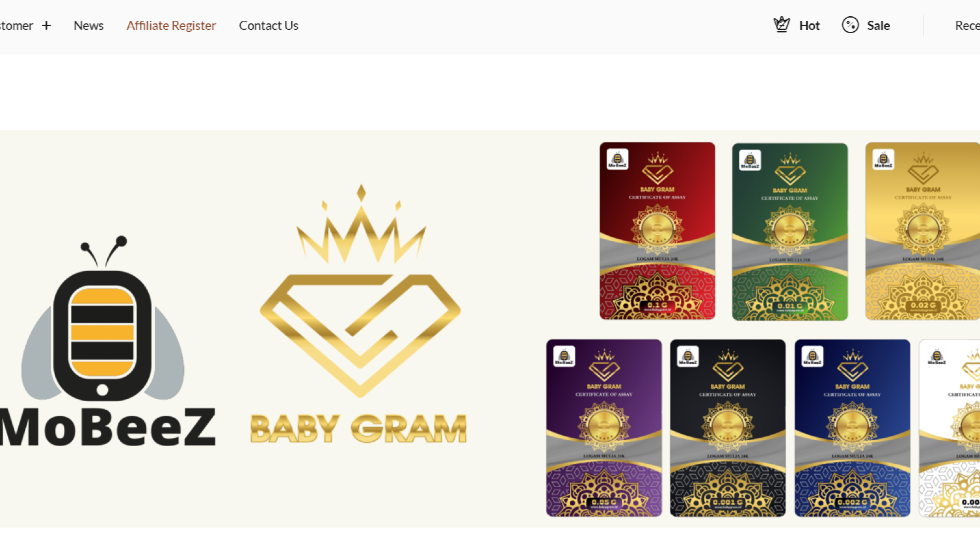Click the percent Sale icon
The width and height of the screenshot is (980, 560).
click(x=850, y=25)
